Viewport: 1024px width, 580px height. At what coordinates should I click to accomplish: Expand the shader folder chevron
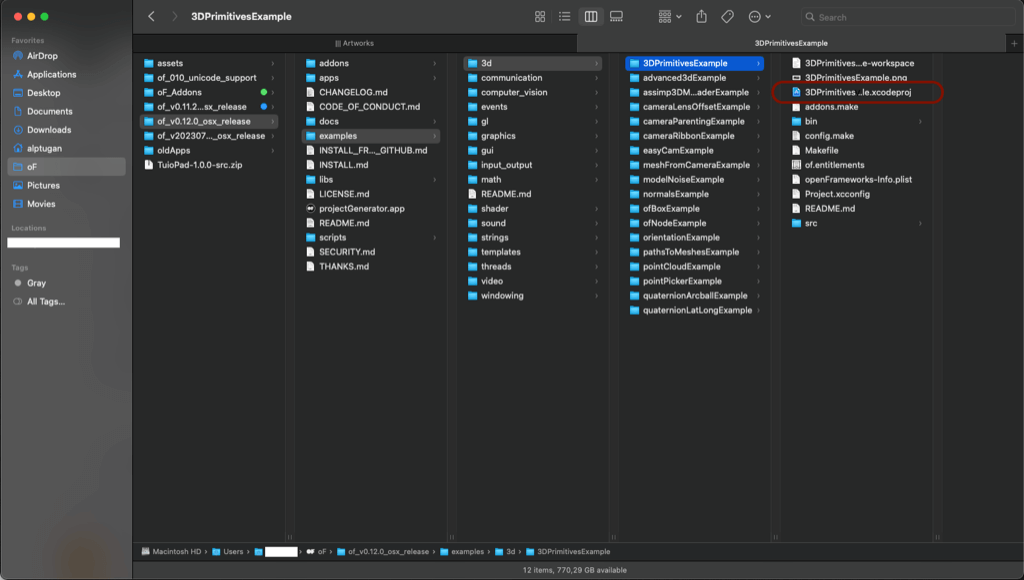[x=596, y=208]
